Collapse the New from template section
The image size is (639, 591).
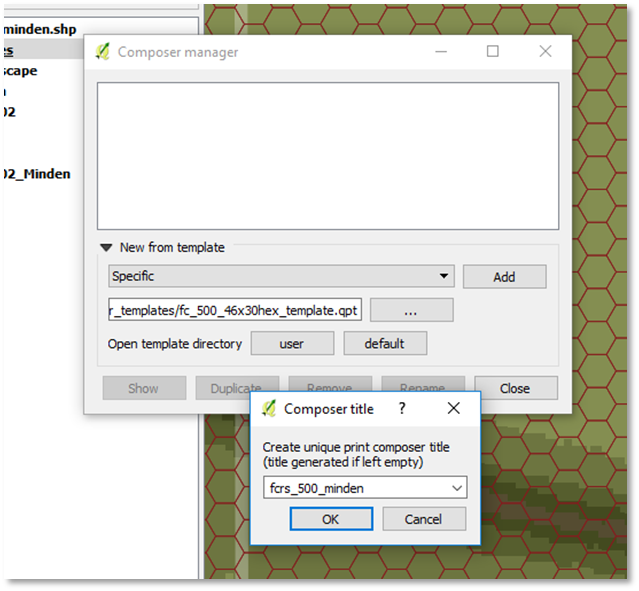(105, 247)
